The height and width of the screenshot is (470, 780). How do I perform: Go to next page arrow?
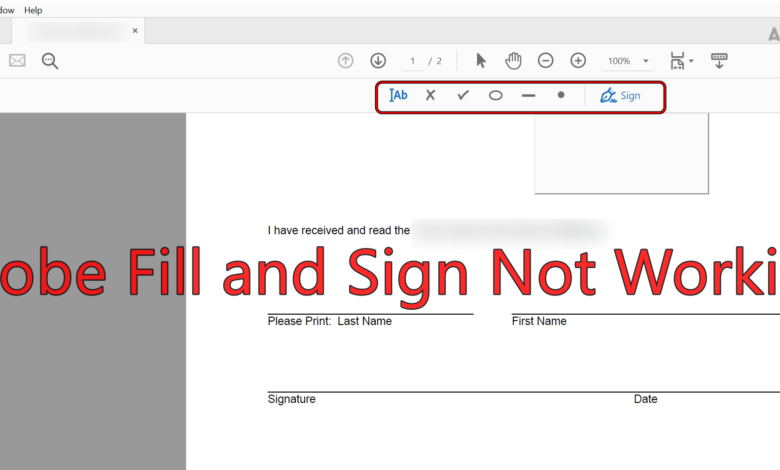pyautogui.click(x=378, y=61)
